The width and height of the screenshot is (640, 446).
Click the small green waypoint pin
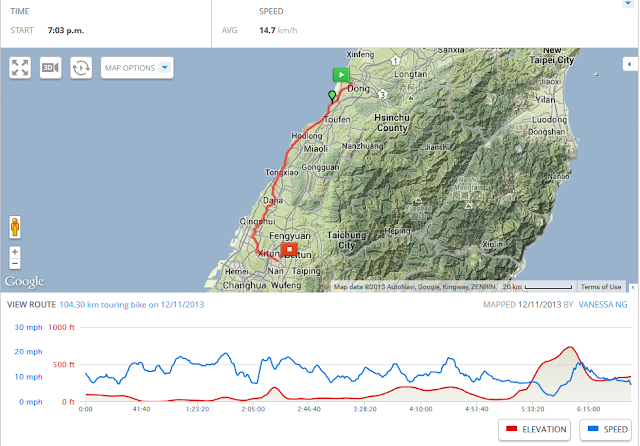click(332, 96)
